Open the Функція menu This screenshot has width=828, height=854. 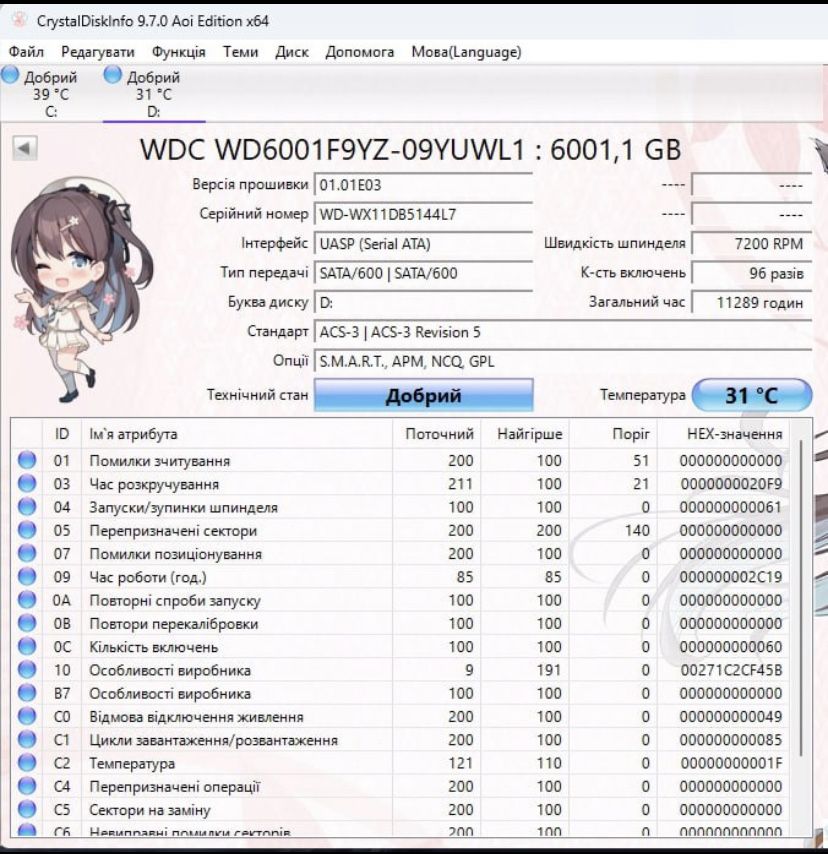(x=179, y=52)
